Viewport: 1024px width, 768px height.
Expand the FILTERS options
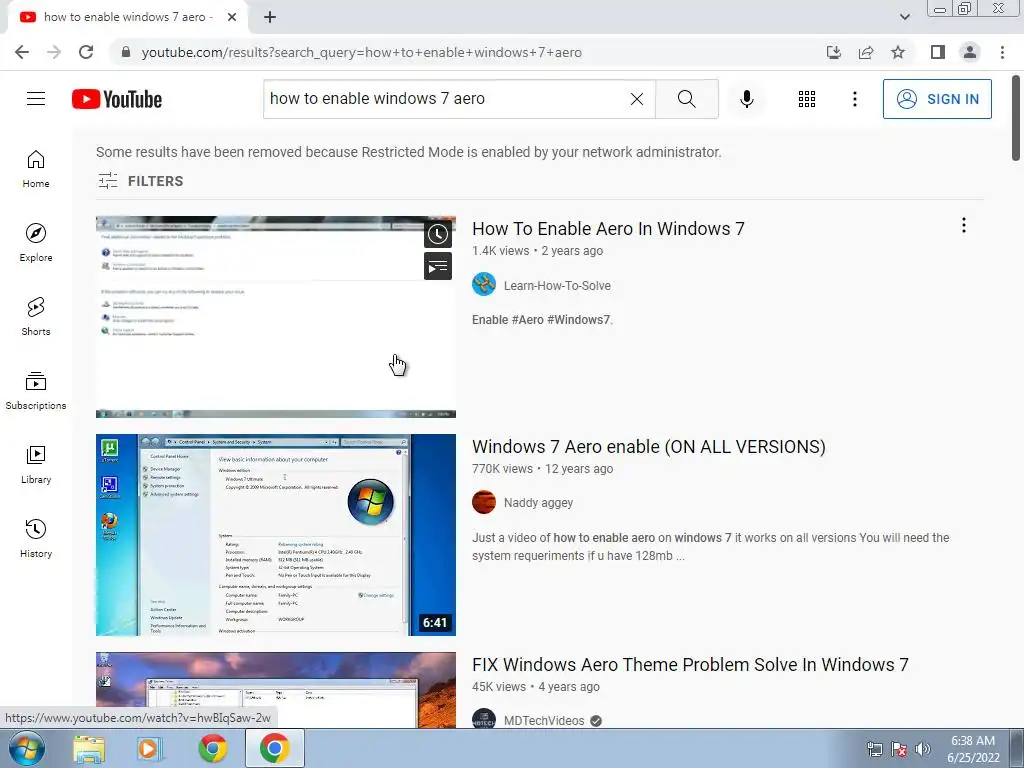[140, 181]
